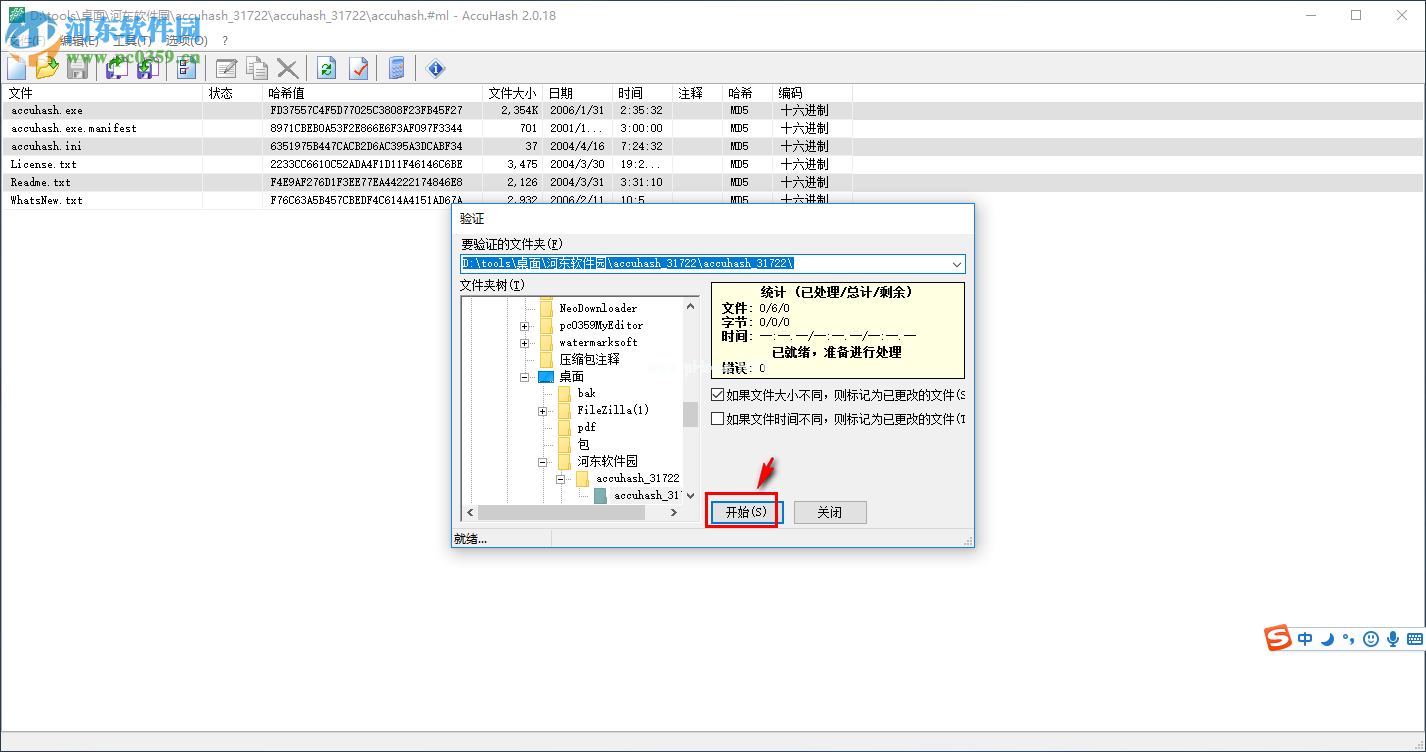1426x752 pixels.
Task: Click the smiley emoji icon in IME bar
Action: pos(1371,639)
